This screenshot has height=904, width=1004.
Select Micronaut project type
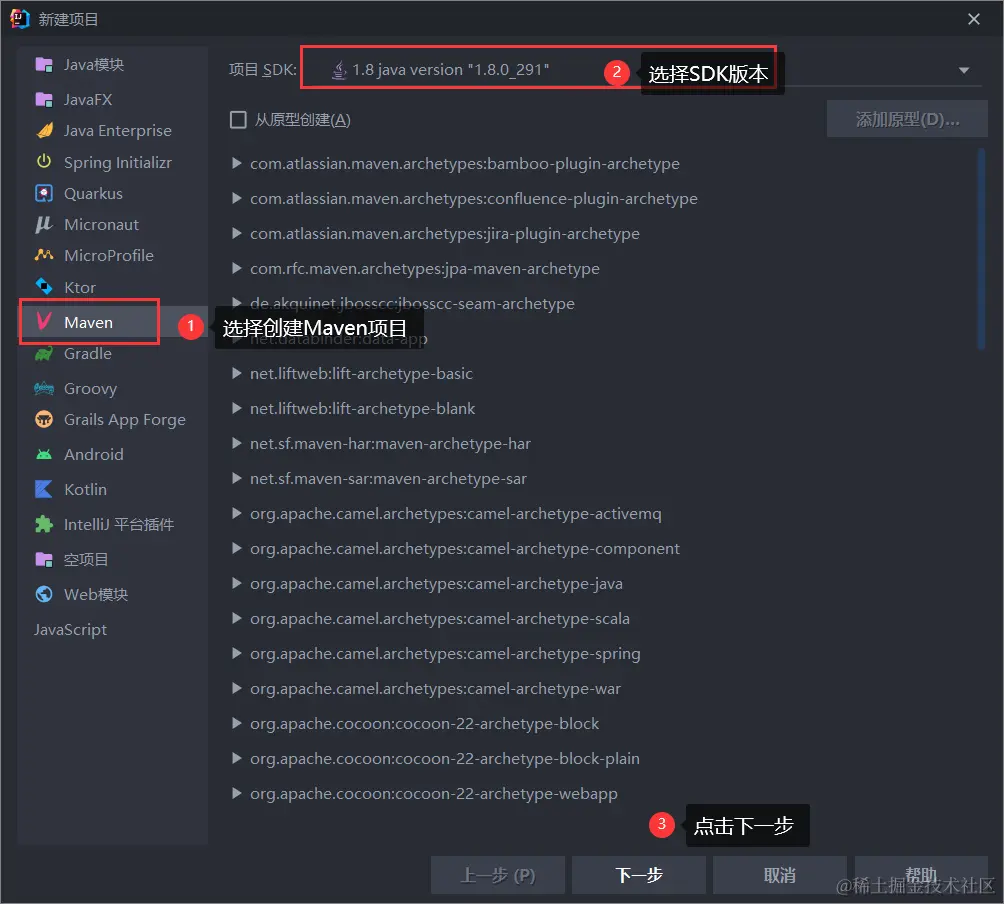point(113,225)
